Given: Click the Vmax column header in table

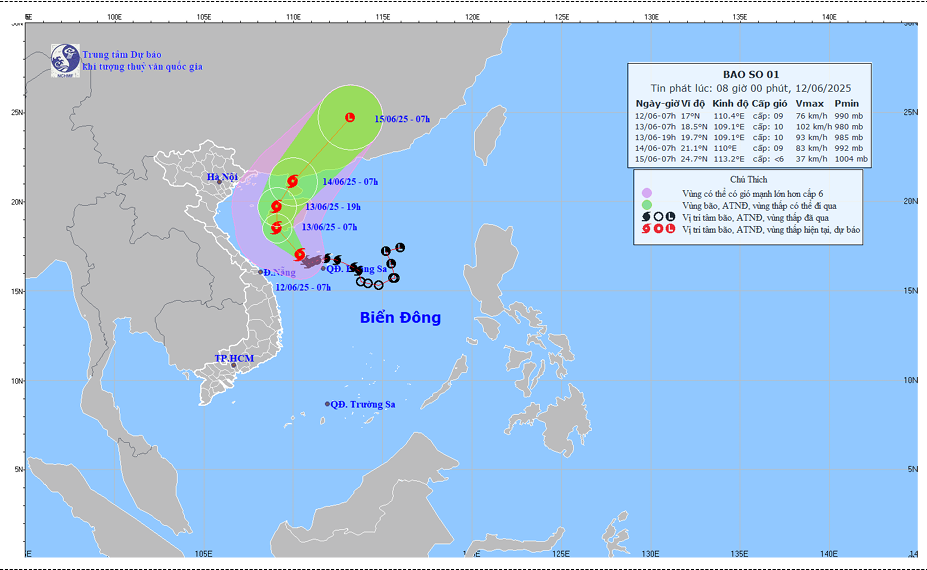Looking at the screenshot, I should tap(809, 103).
